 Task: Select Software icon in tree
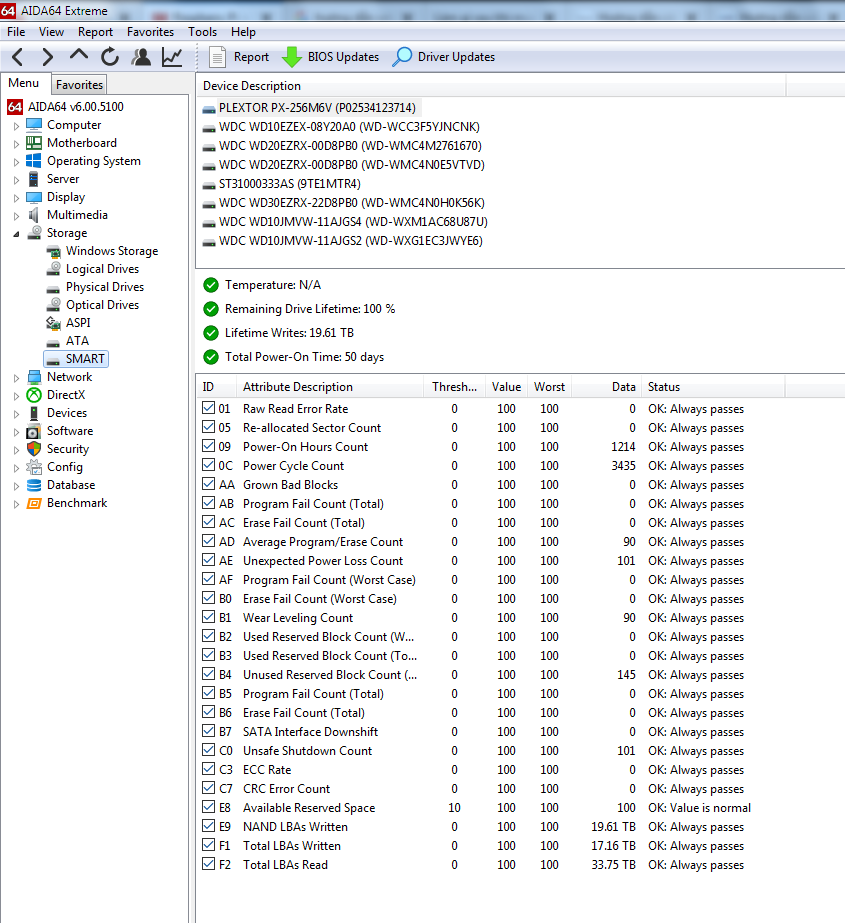[34, 431]
